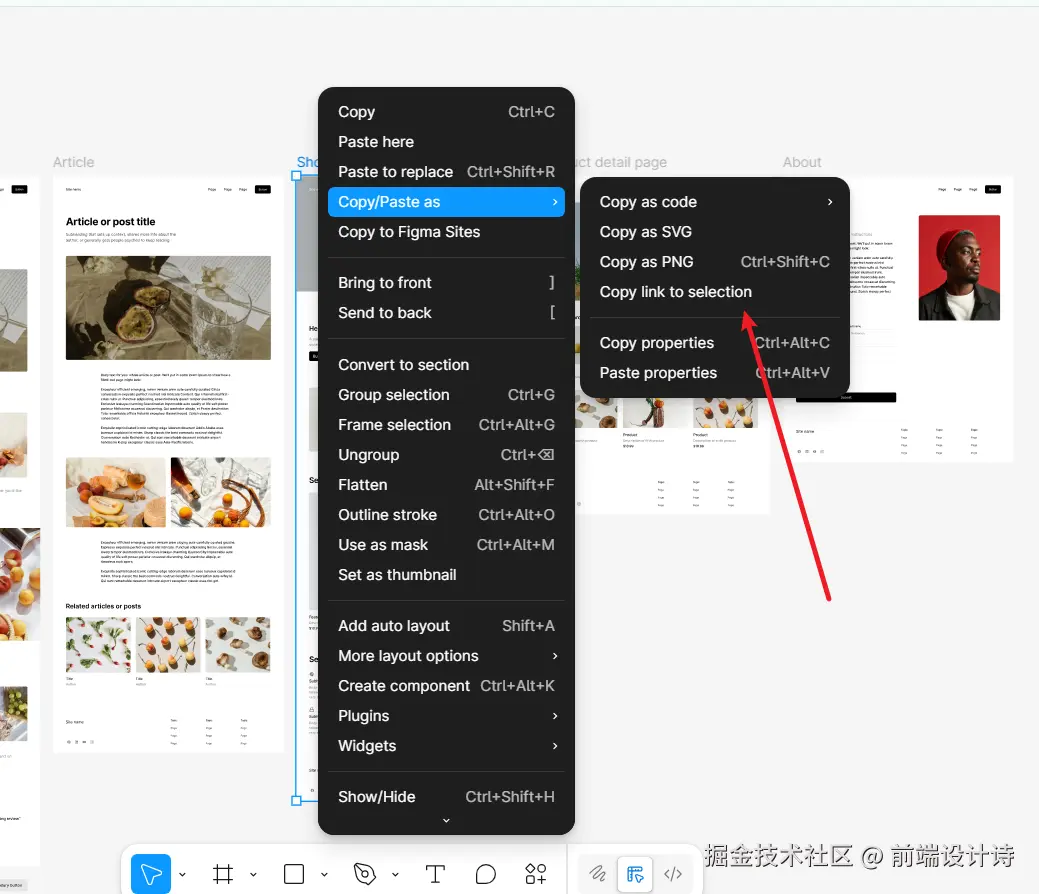Select the Text tool
Screen dimensions: 1039x894
435,874
